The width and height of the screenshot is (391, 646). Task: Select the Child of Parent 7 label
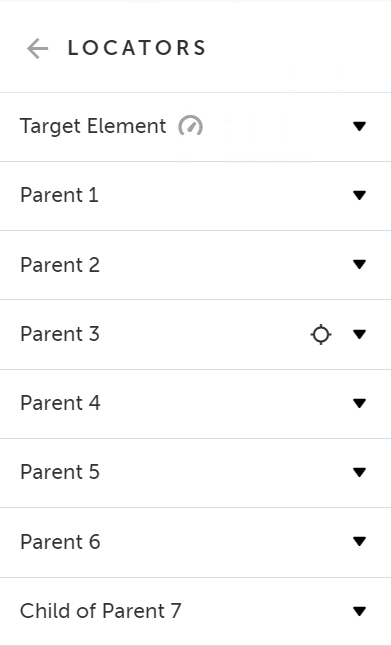[x=101, y=611]
